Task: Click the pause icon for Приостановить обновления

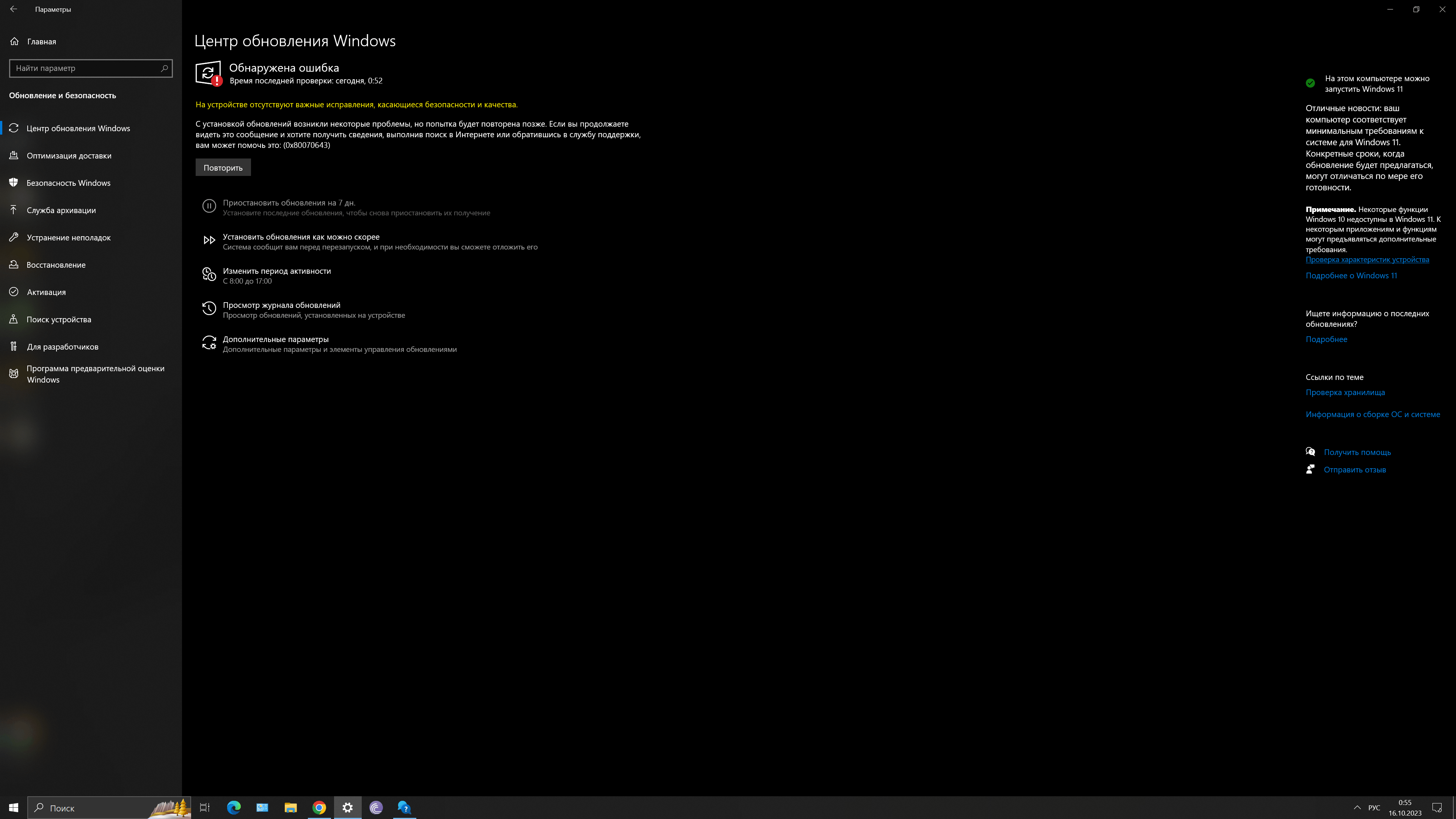Action: pos(209,206)
